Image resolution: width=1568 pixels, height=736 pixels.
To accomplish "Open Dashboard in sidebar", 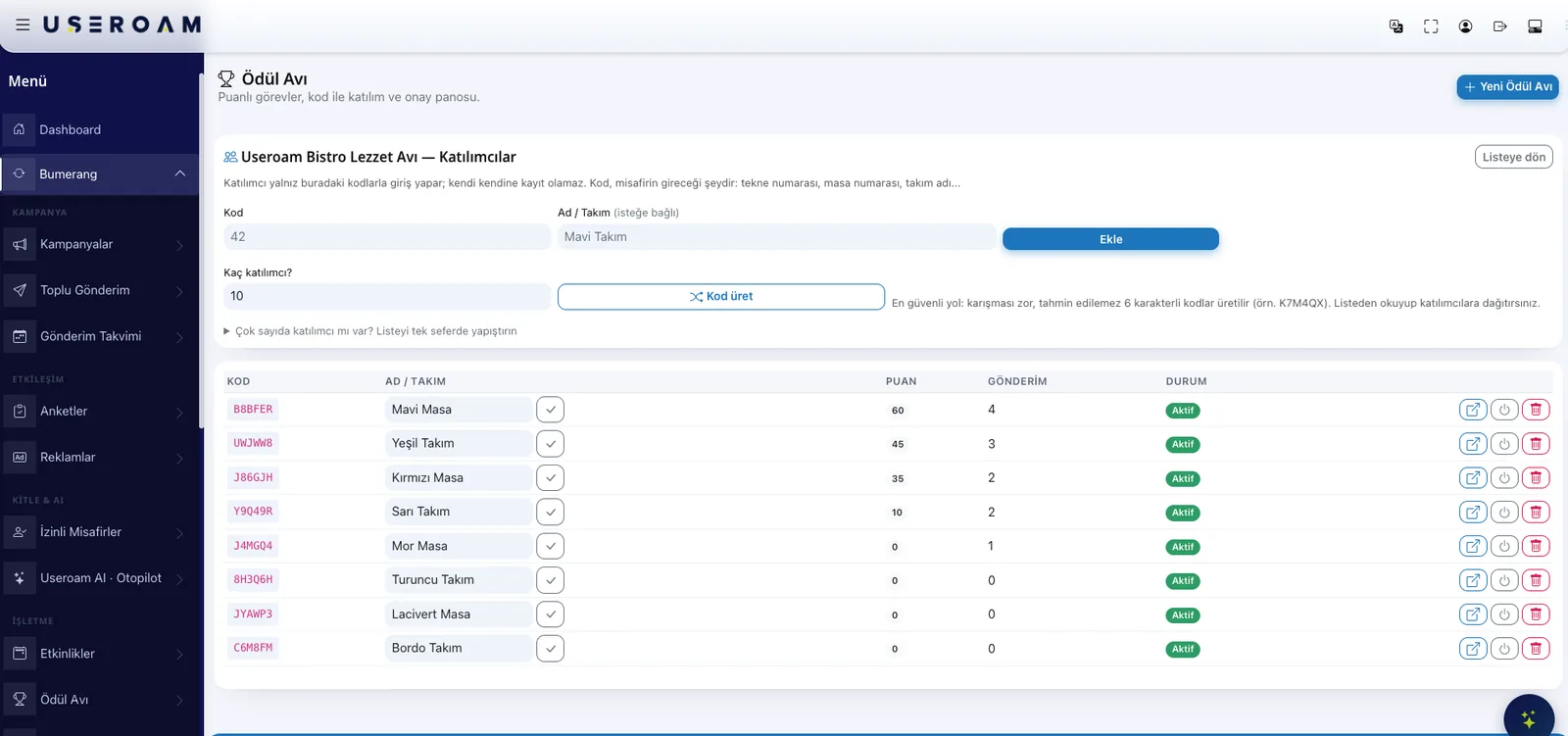I will coord(99,129).
